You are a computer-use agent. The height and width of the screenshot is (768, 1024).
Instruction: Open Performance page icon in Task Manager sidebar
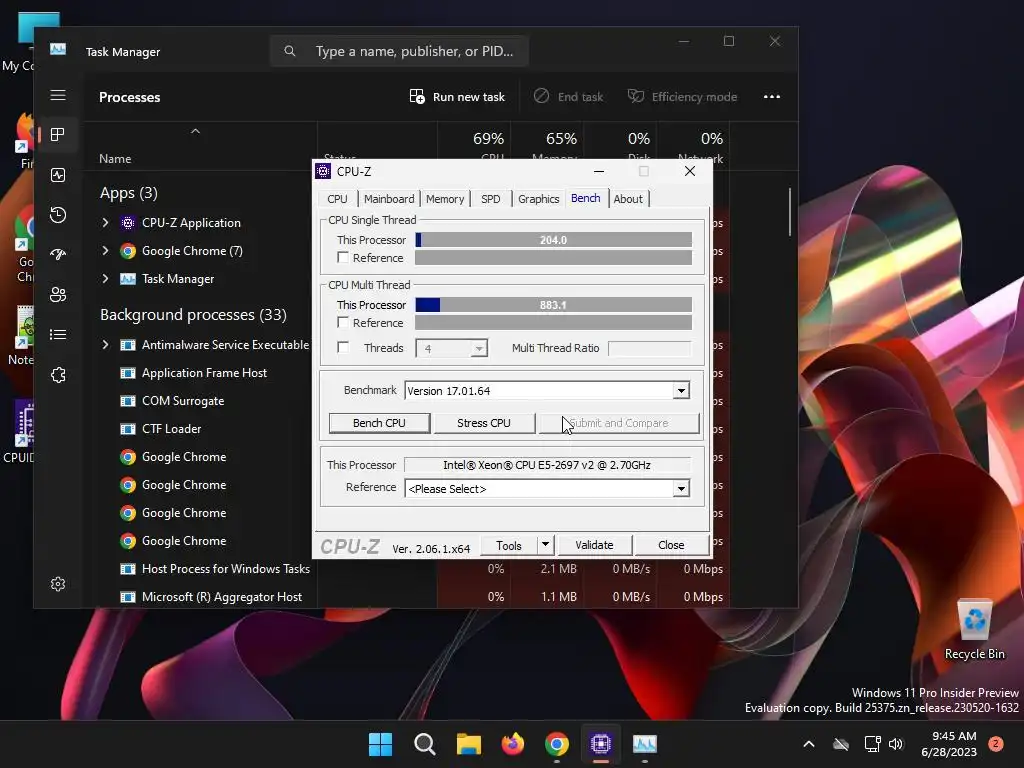[57, 175]
